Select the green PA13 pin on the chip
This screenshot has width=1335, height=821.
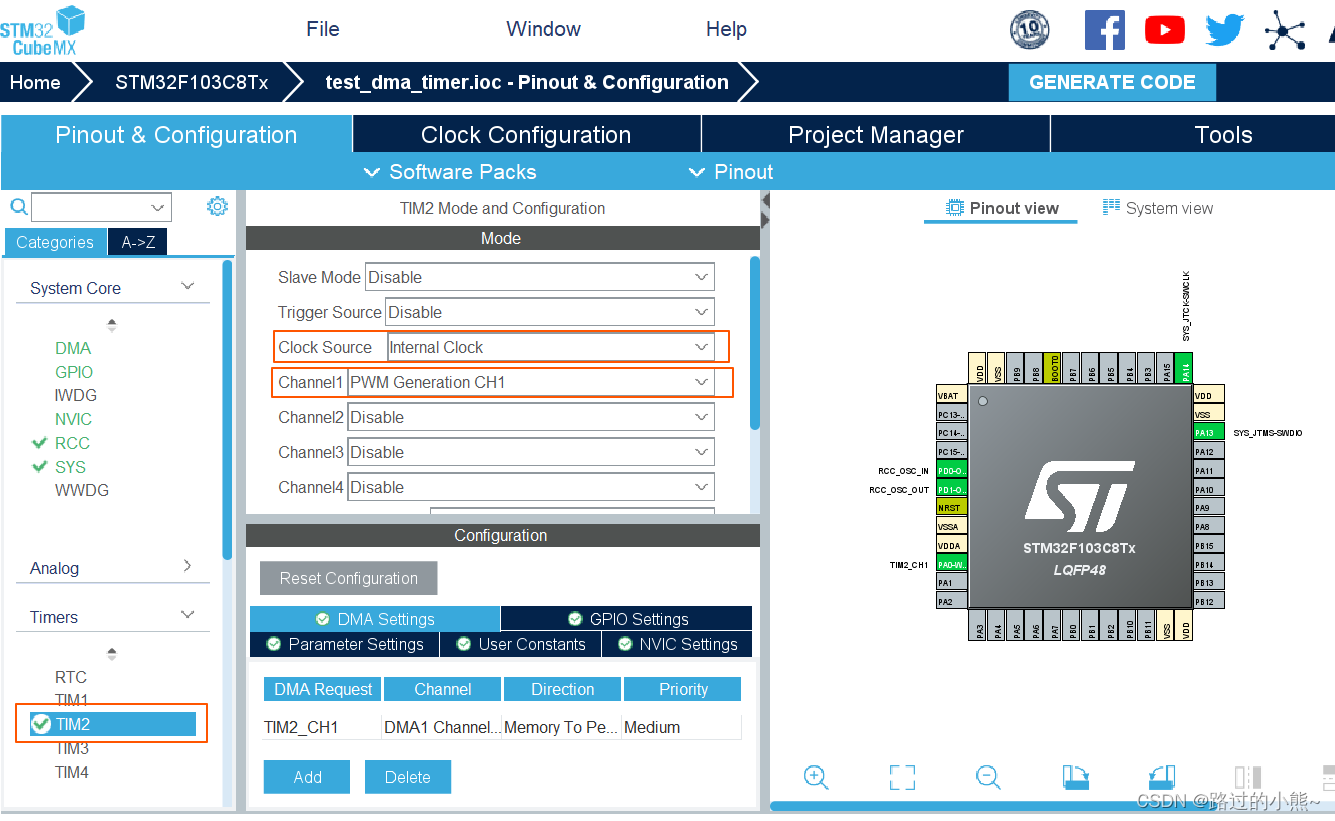[1209, 432]
